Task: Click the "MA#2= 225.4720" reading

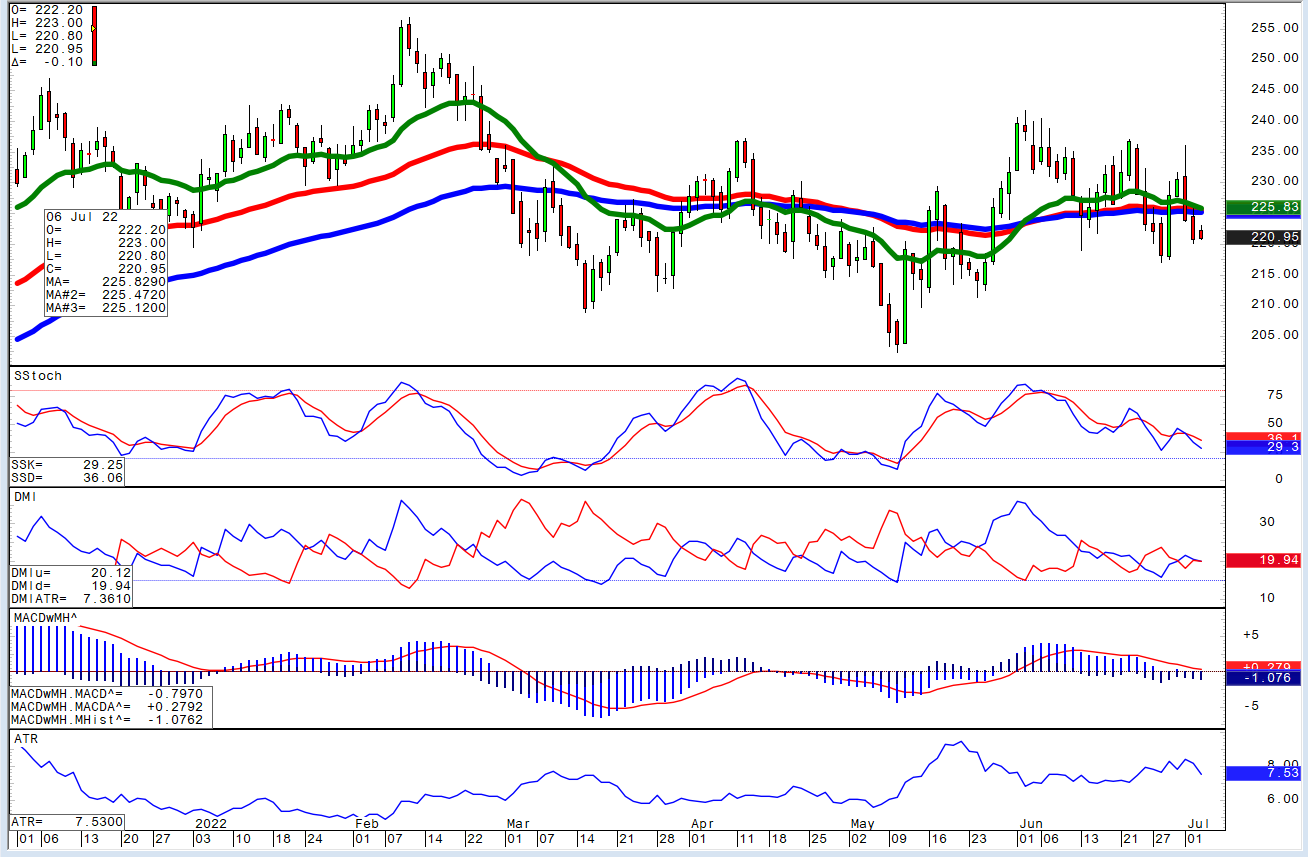Action: click(x=105, y=296)
